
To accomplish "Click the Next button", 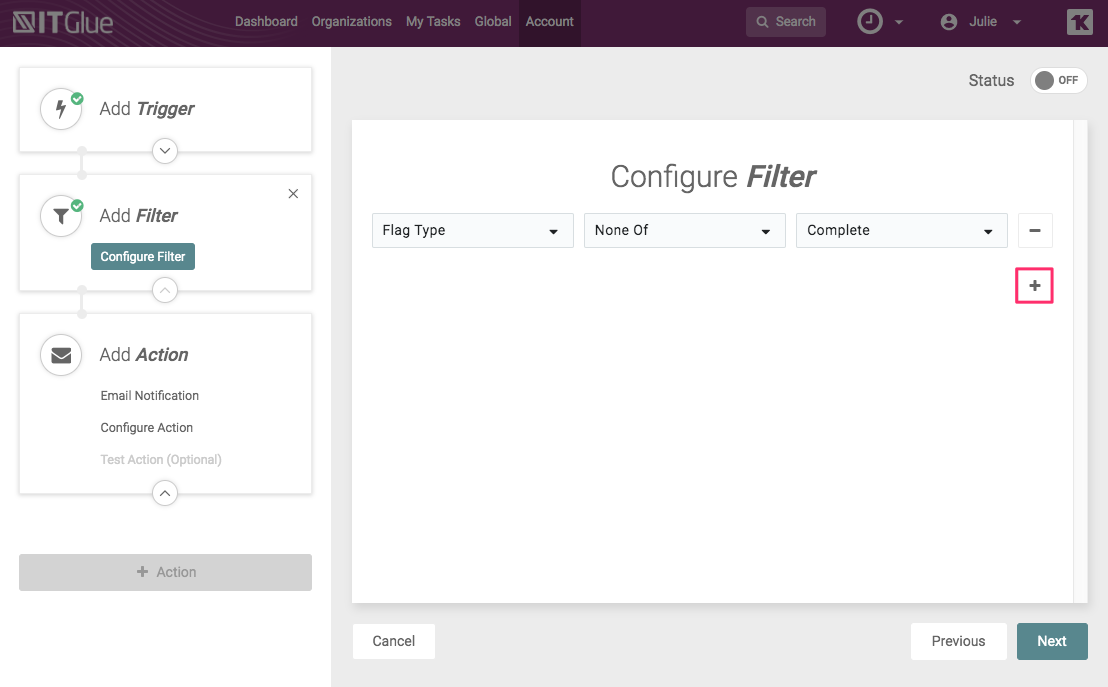I will click(1051, 641).
